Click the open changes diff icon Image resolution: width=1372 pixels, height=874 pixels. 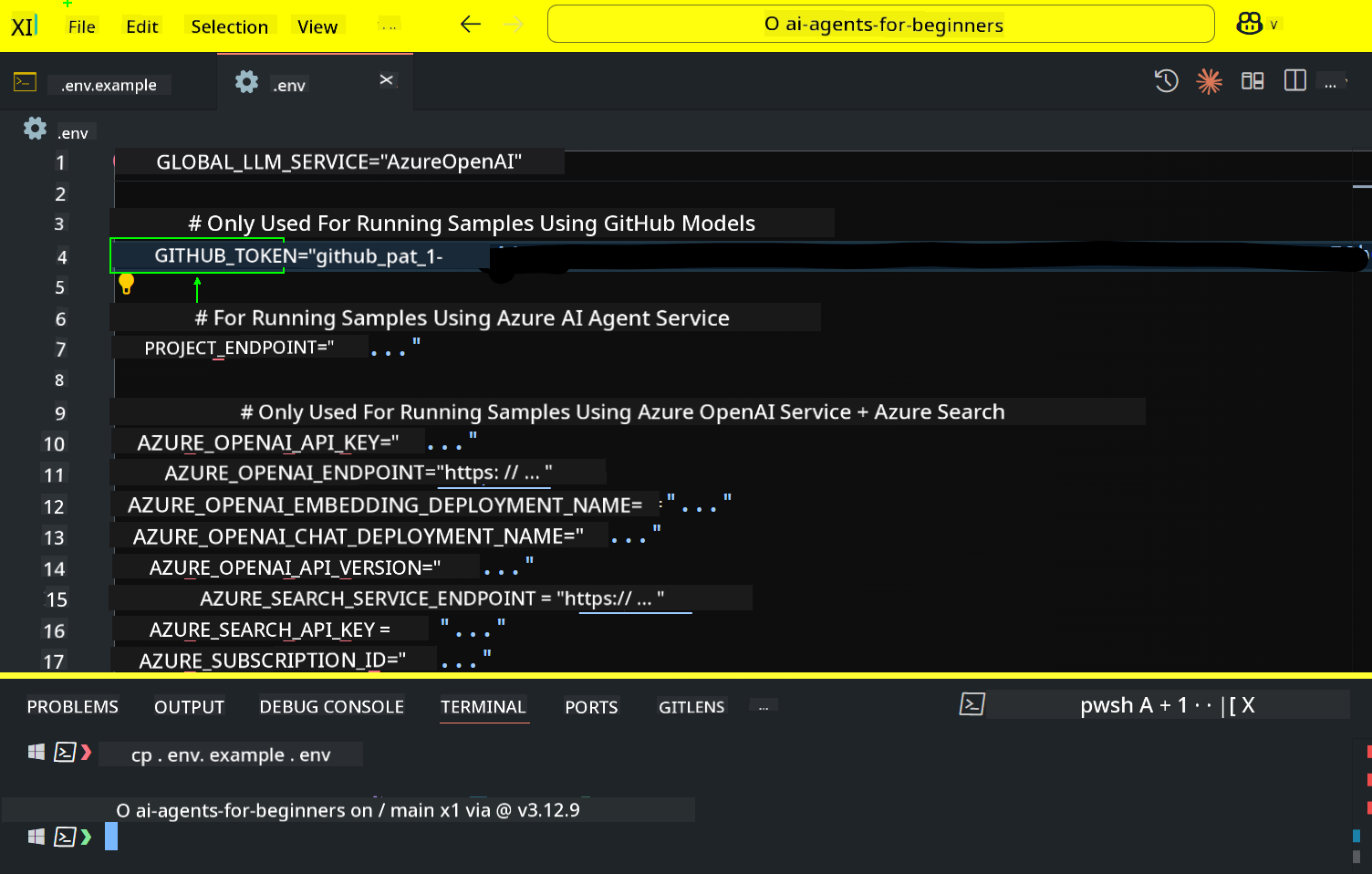[x=1252, y=81]
